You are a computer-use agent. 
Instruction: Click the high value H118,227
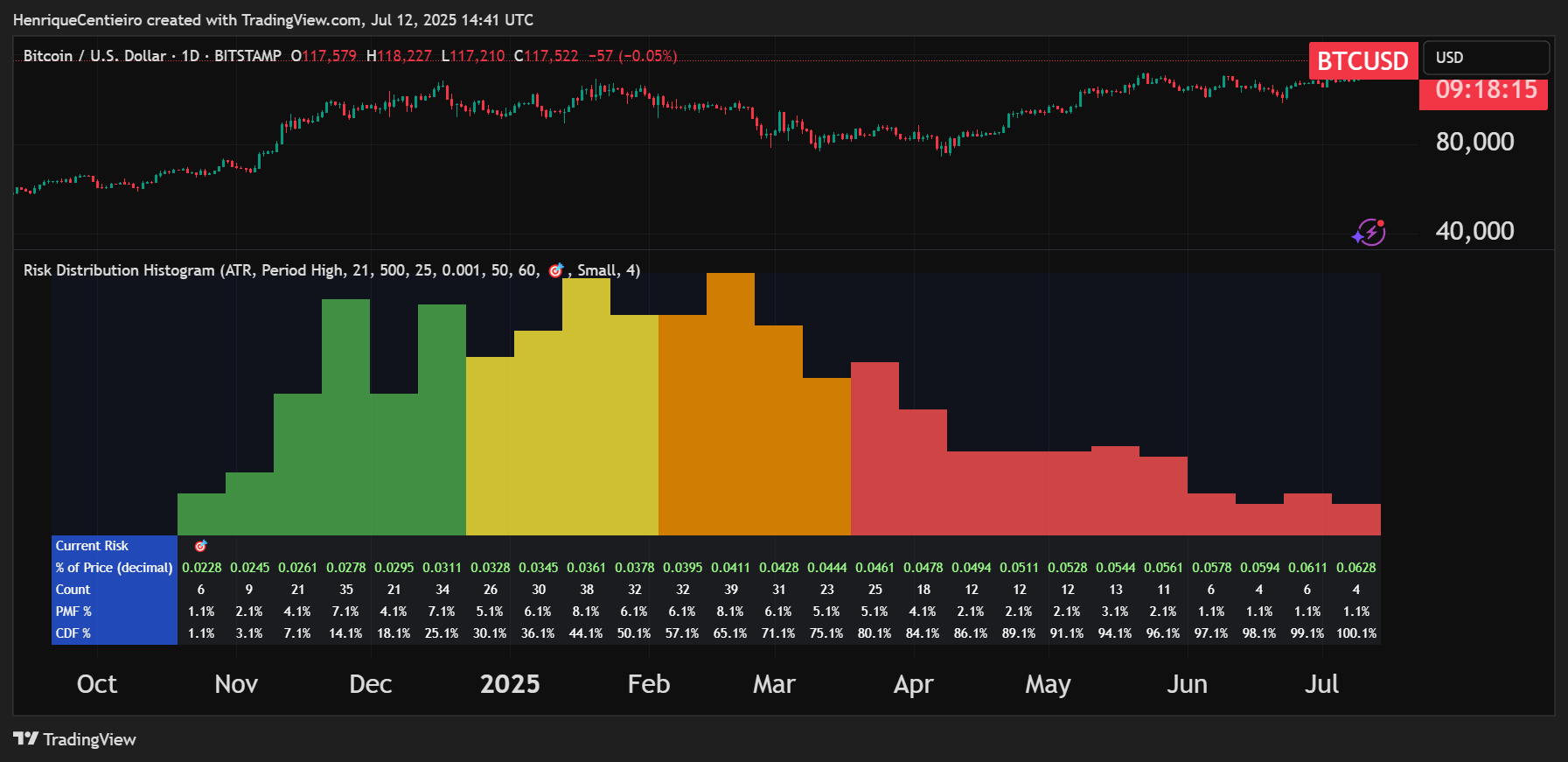[399, 56]
